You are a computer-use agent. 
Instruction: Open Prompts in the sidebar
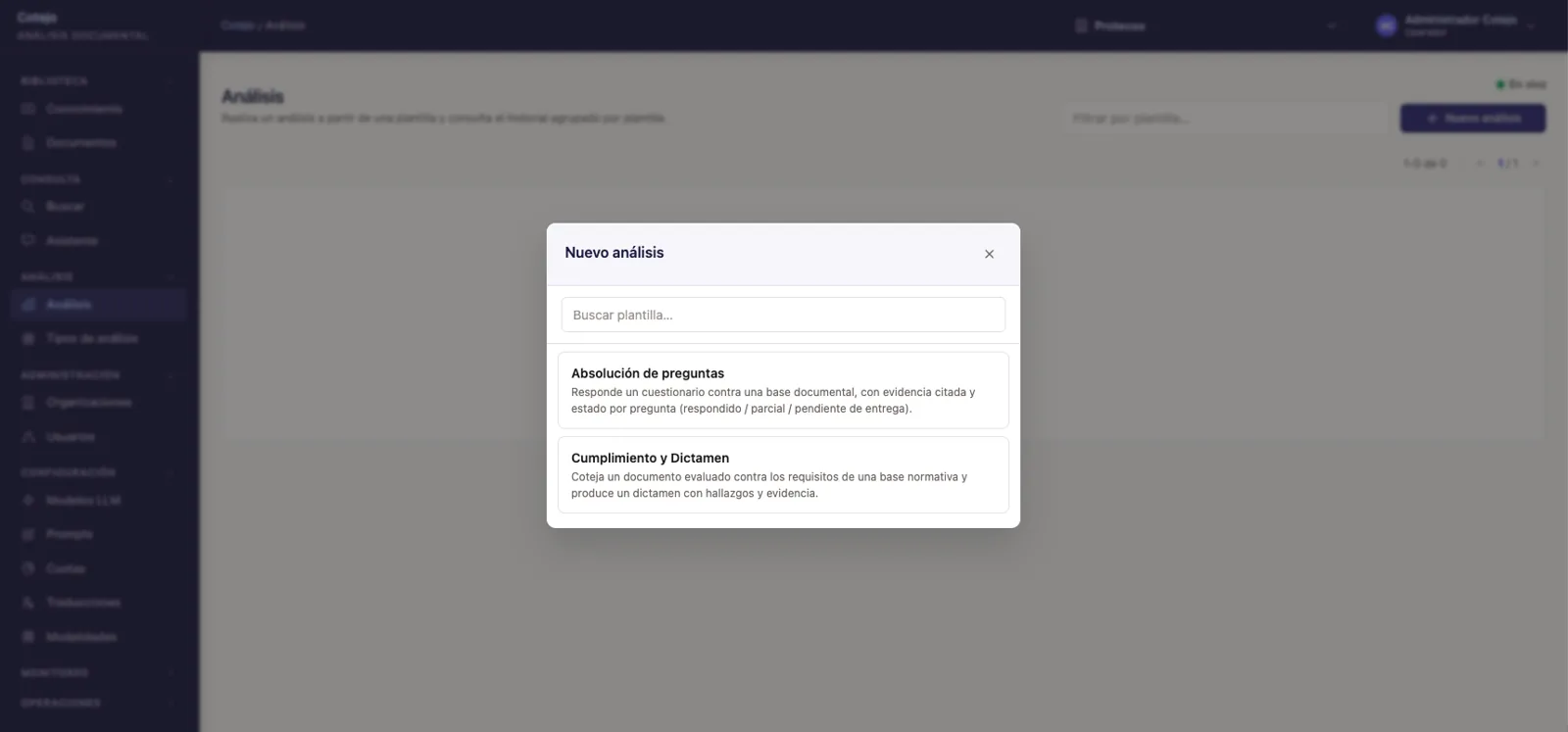tap(98, 535)
